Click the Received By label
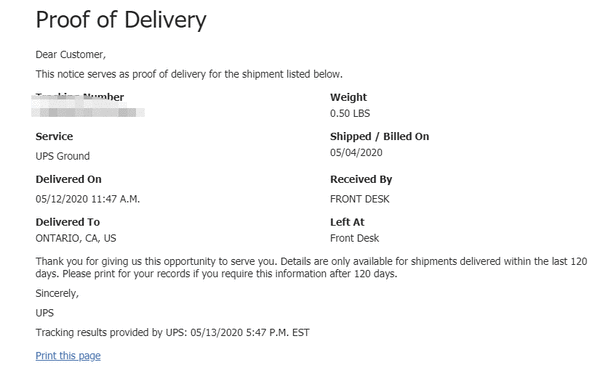The width and height of the screenshot is (600, 389). 361,179
